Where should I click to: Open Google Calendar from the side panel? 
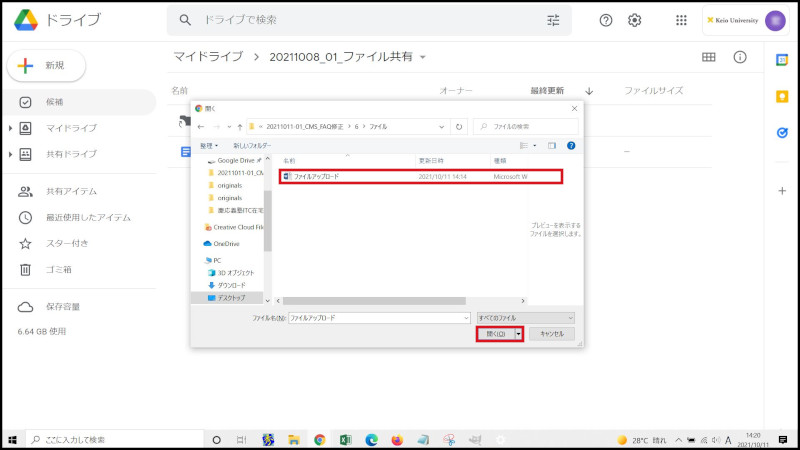tap(782, 60)
